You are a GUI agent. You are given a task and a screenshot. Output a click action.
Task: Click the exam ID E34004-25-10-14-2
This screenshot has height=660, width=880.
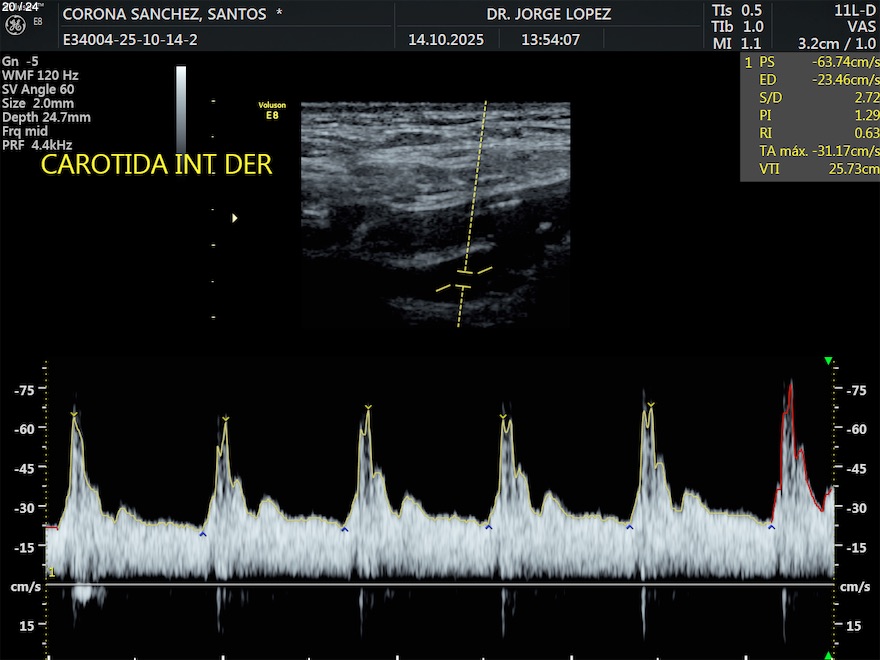(129, 40)
